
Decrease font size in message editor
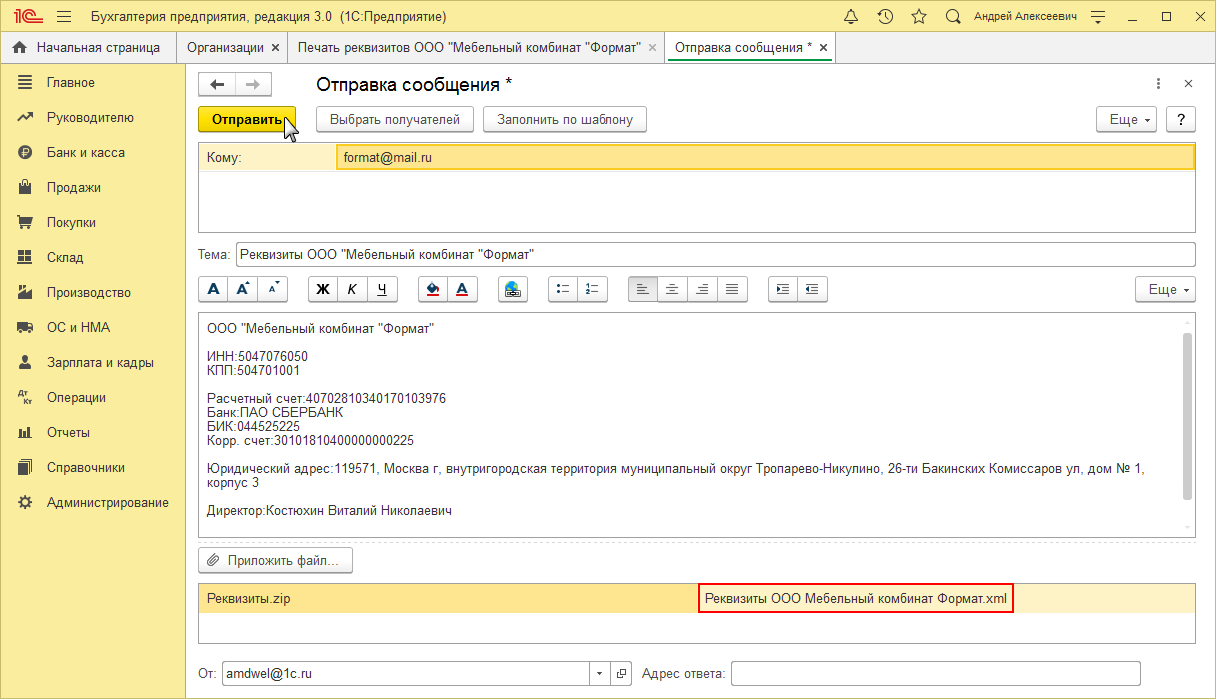coord(272,289)
